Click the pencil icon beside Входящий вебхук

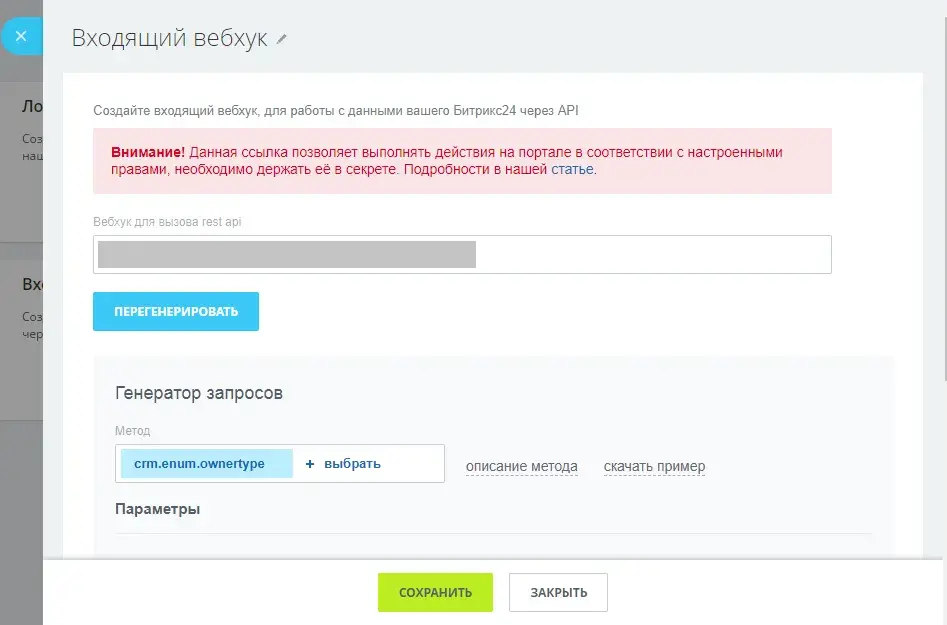[x=282, y=39]
